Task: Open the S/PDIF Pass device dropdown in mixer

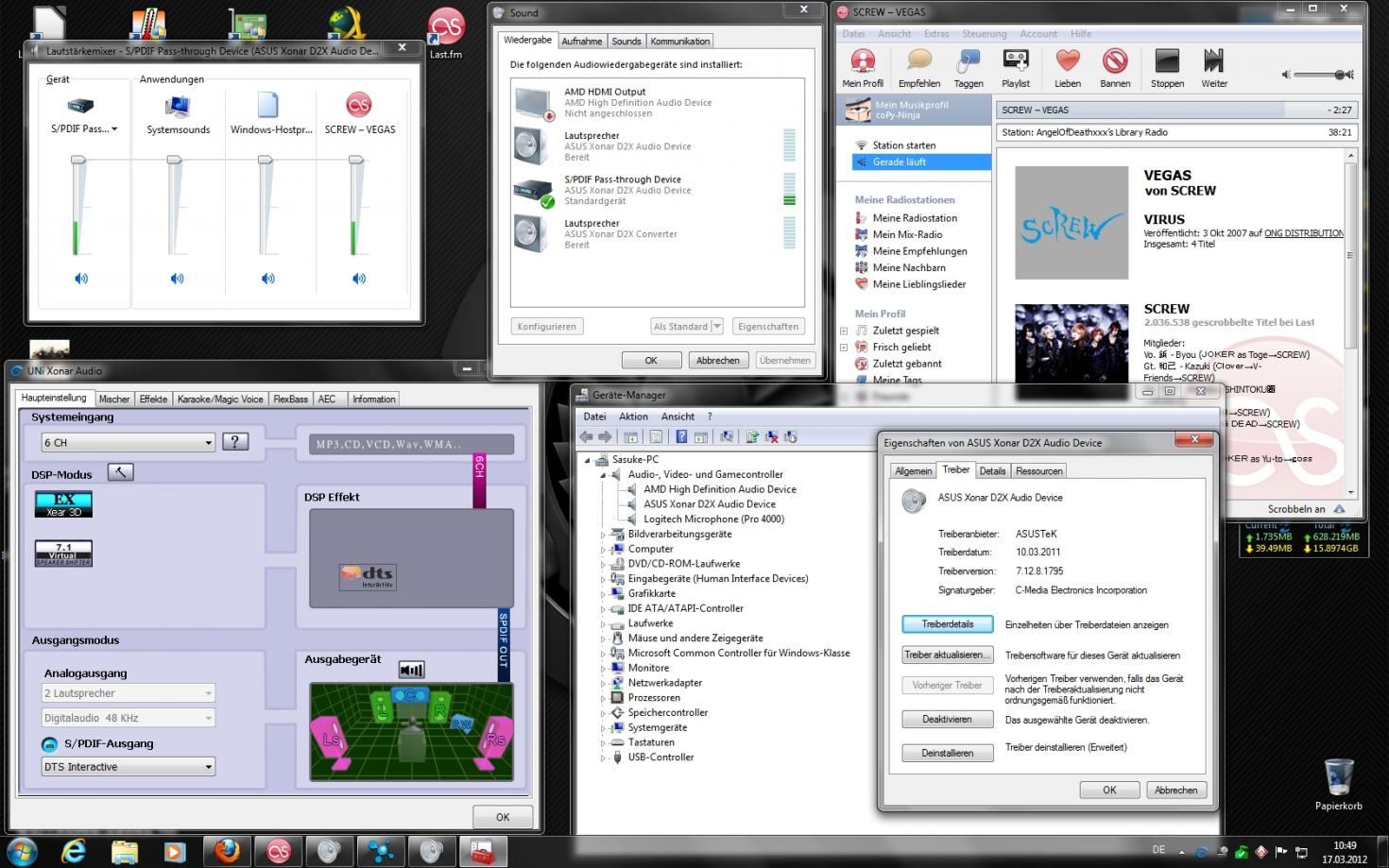Action: (114, 129)
